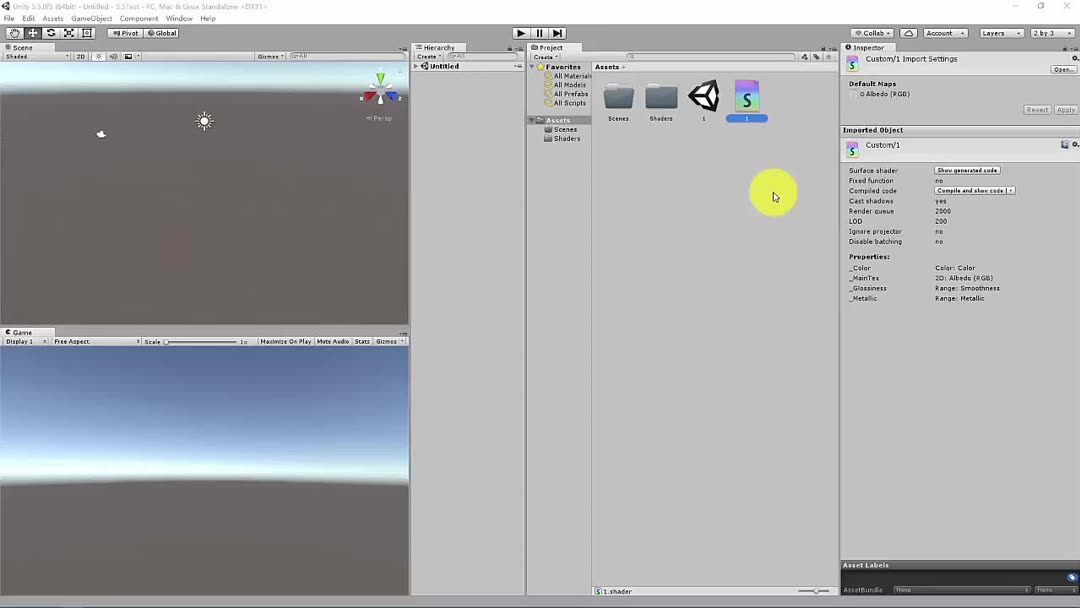Toggle 2D view mode in Scene view
Image resolution: width=1080 pixels, height=608 pixels.
(x=81, y=56)
